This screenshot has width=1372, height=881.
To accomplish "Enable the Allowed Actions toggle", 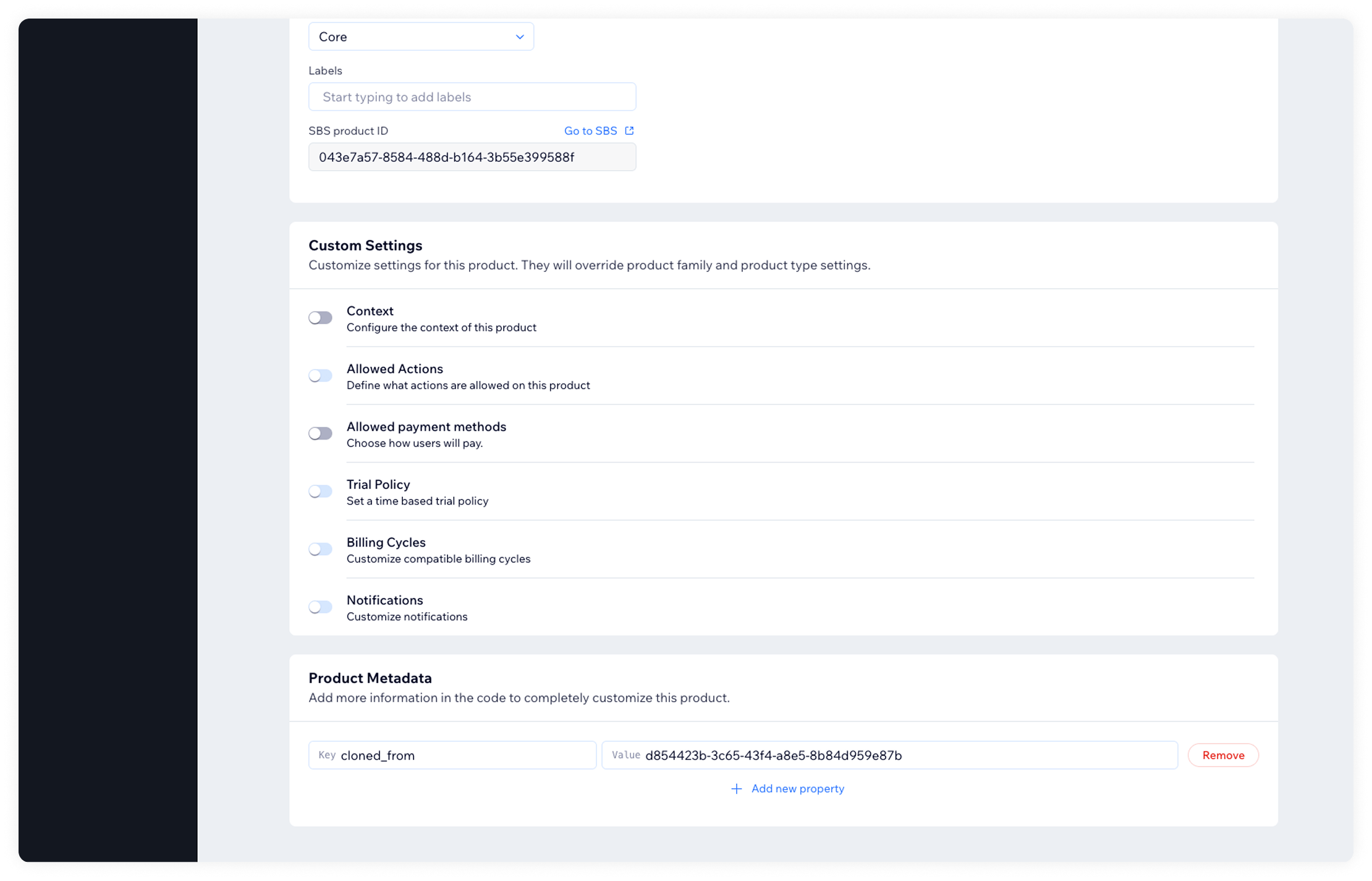I will [321, 376].
